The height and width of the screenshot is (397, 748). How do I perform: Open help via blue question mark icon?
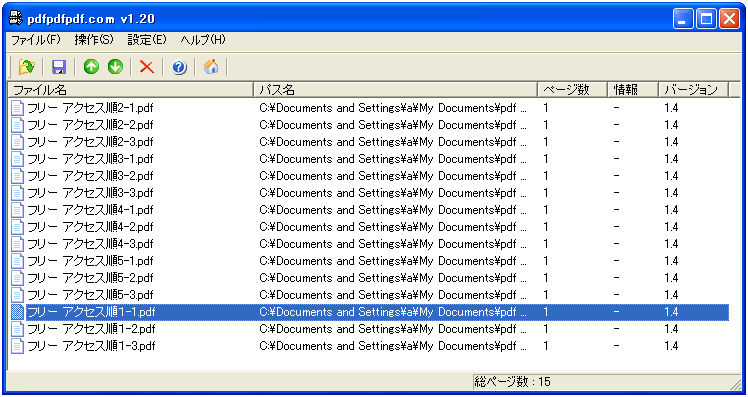(179, 67)
